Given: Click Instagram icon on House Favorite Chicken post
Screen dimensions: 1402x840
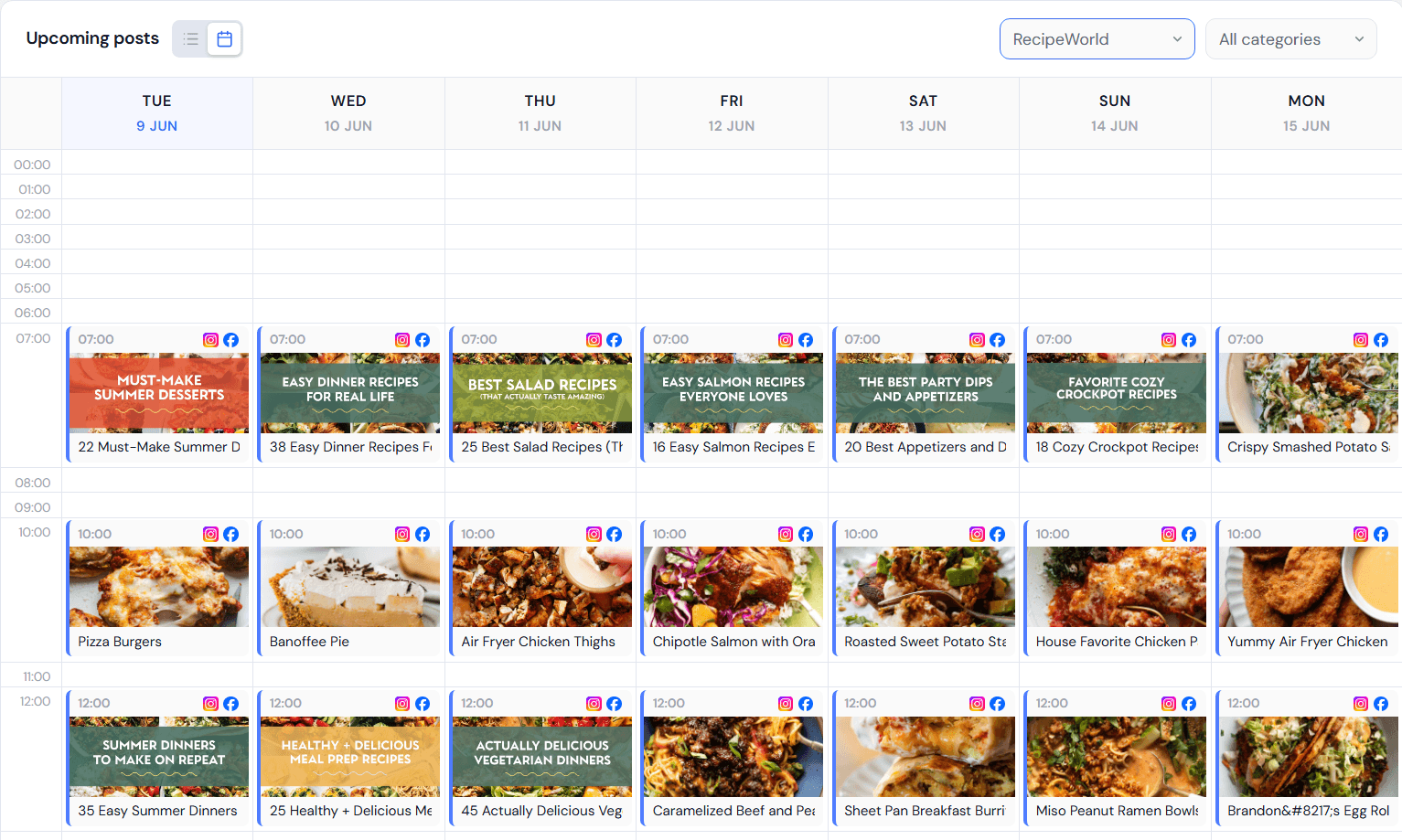Looking at the screenshot, I should click(1169, 535).
